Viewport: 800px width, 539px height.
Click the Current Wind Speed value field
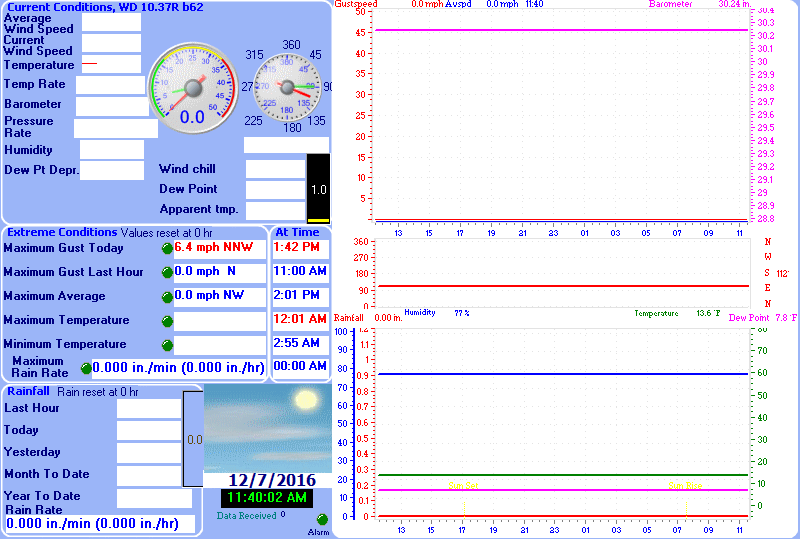pyautogui.click(x=111, y=43)
